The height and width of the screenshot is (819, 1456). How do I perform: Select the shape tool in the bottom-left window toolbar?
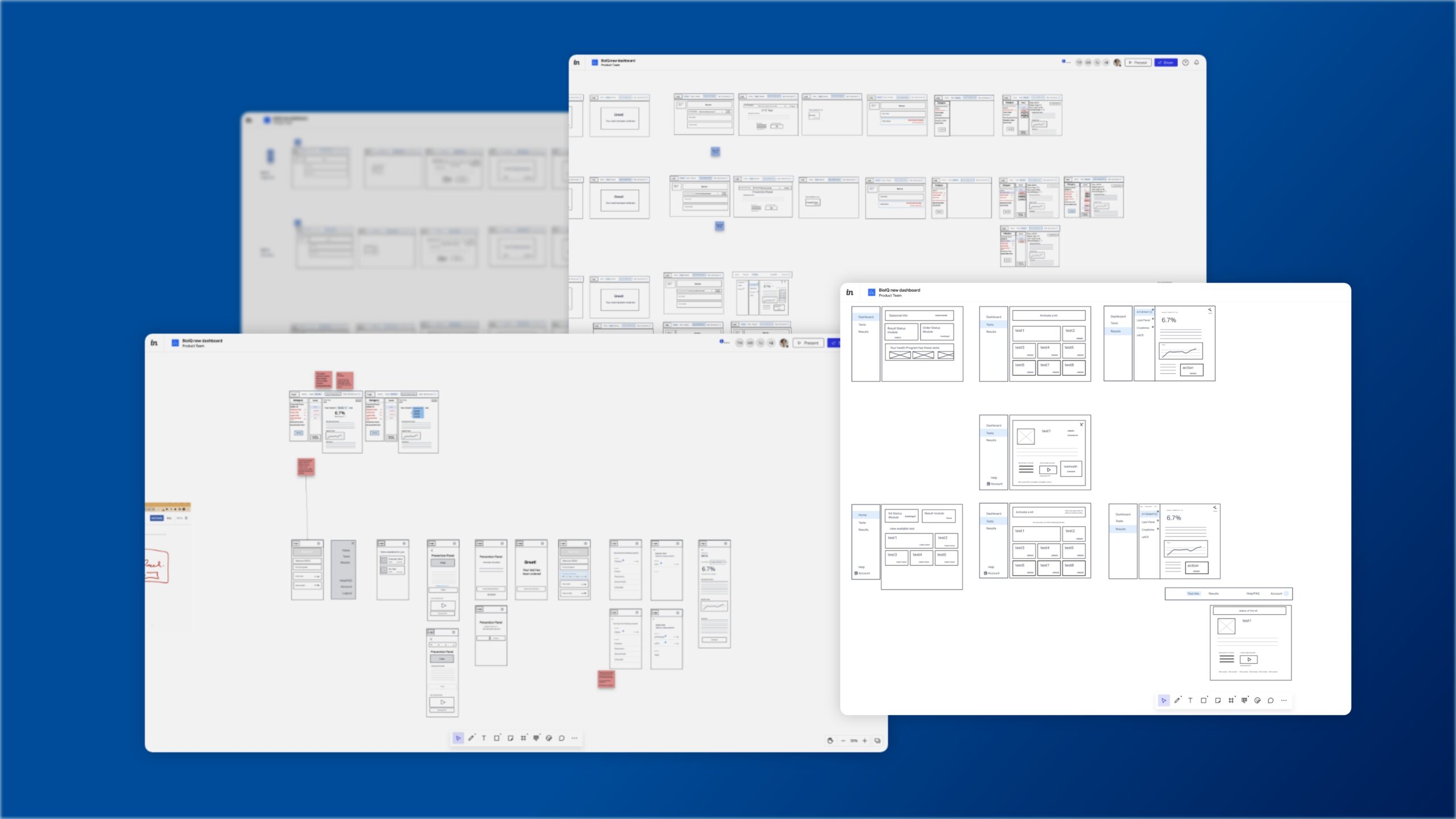click(x=497, y=738)
